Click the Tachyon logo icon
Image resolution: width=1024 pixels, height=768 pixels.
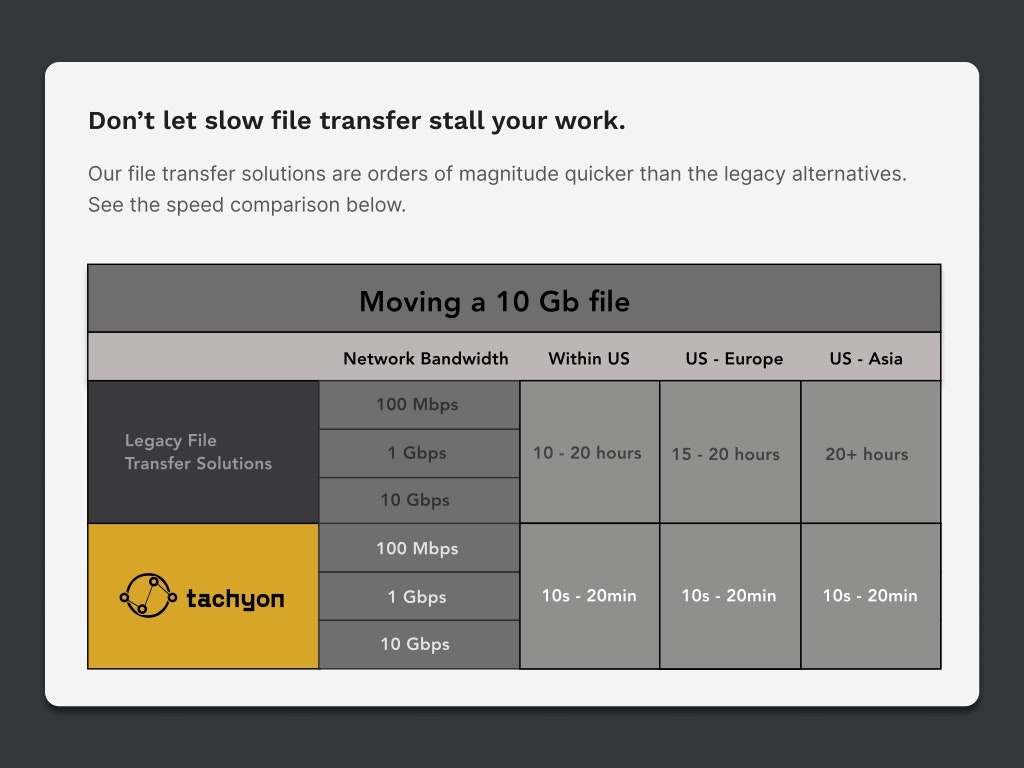tap(148, 596)
